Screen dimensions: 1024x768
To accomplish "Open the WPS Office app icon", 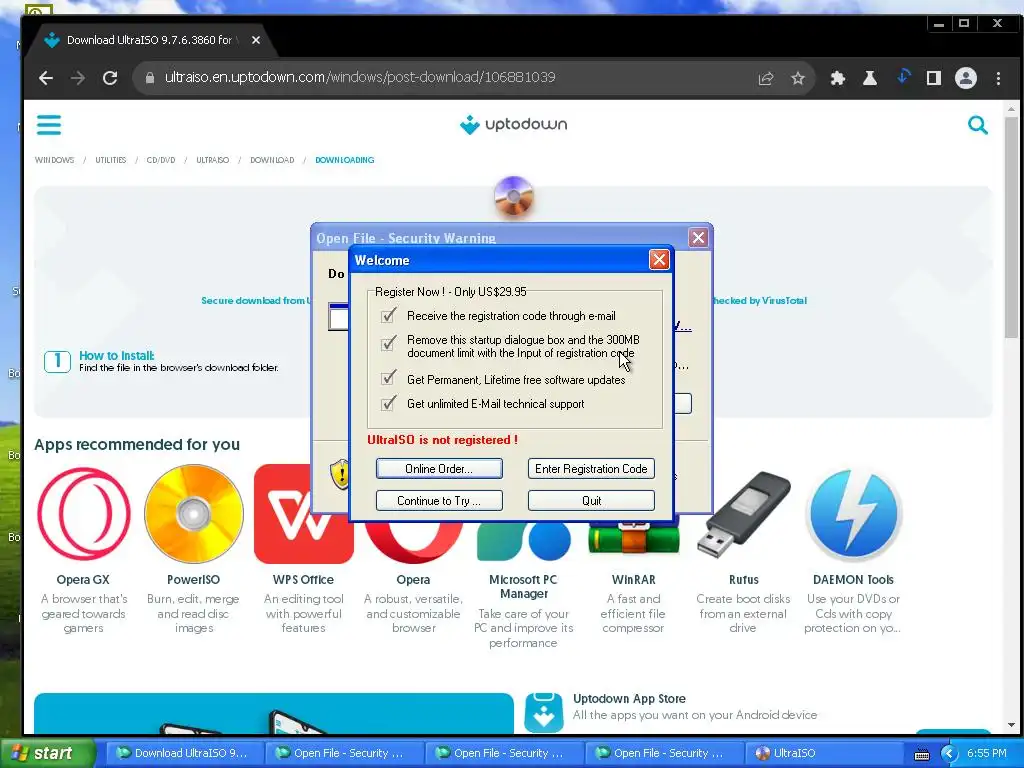I will tap(302, 514).
